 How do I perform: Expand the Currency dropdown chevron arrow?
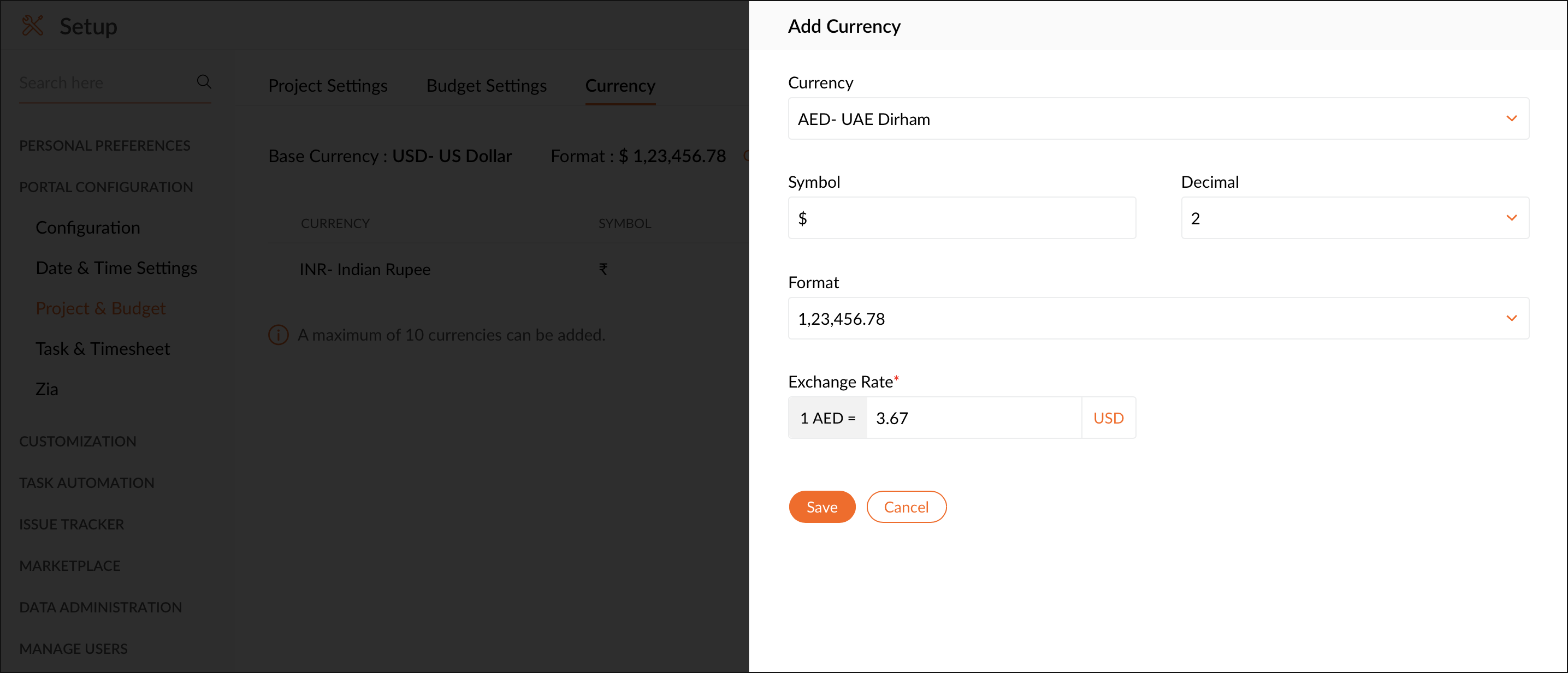point(1511,118)
